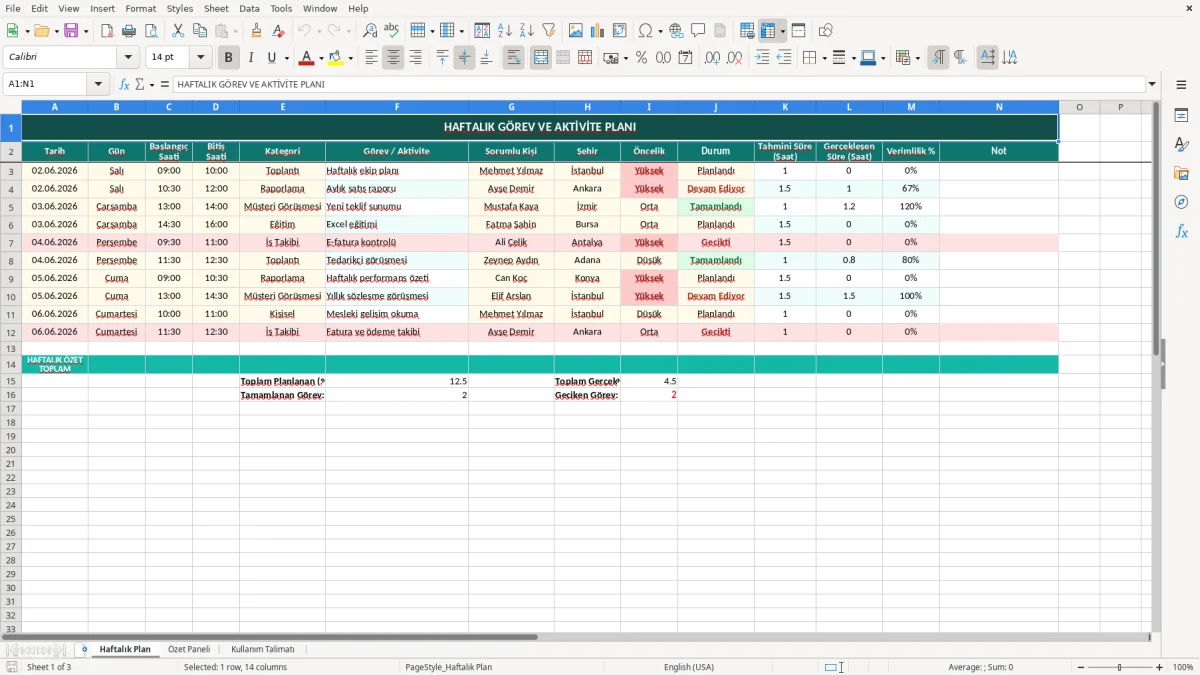The height and width of the screenshot is (675, 1200).
Task: Split the window
Action: click(x=798, y=31)
